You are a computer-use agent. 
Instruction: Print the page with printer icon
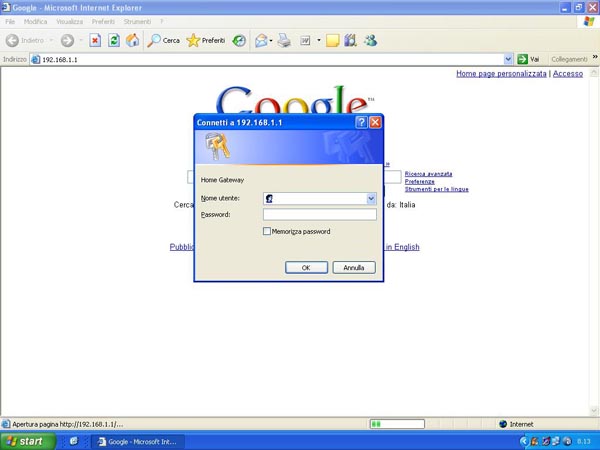pos(284,40)
